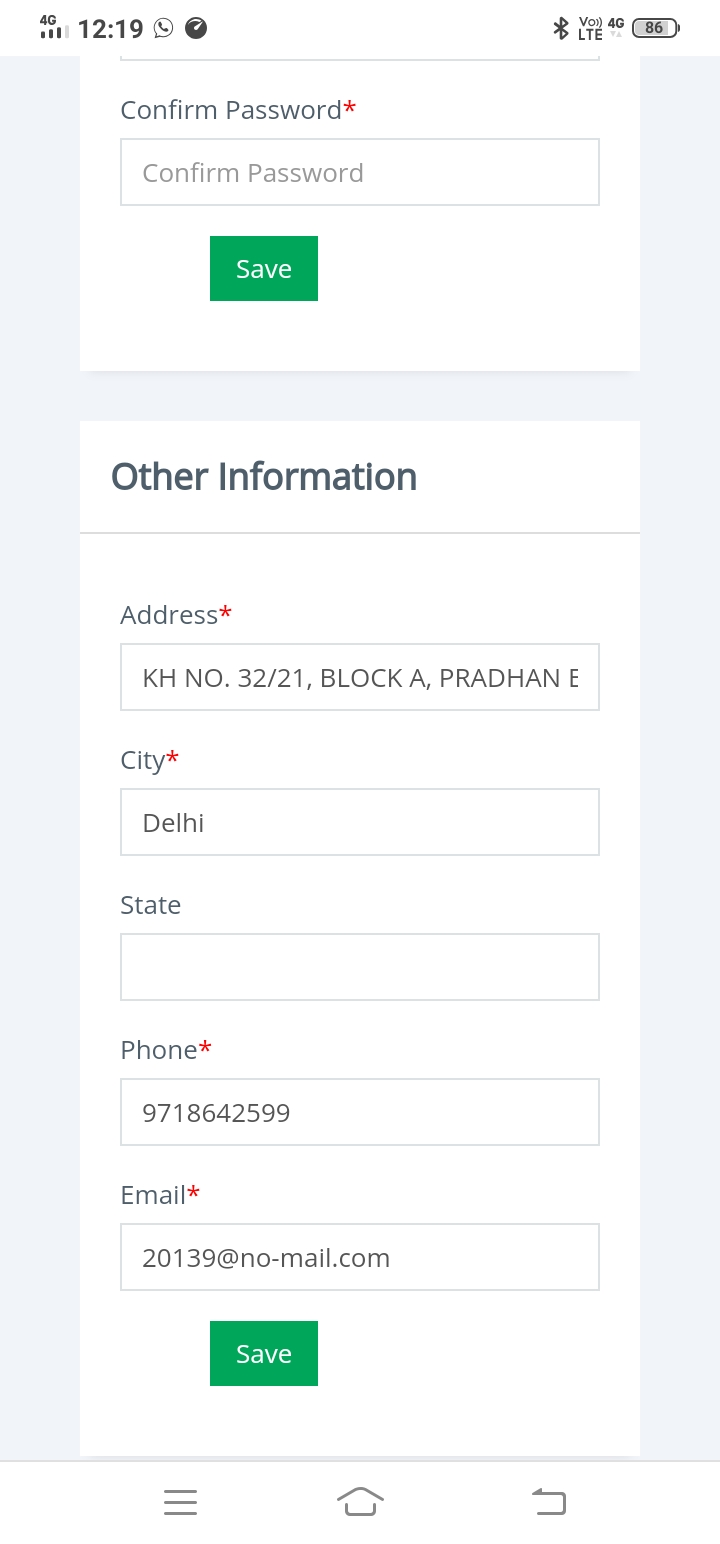Save the Other Information section
This screenshot has width=720, height=1544.
[x=264, y=1353]
